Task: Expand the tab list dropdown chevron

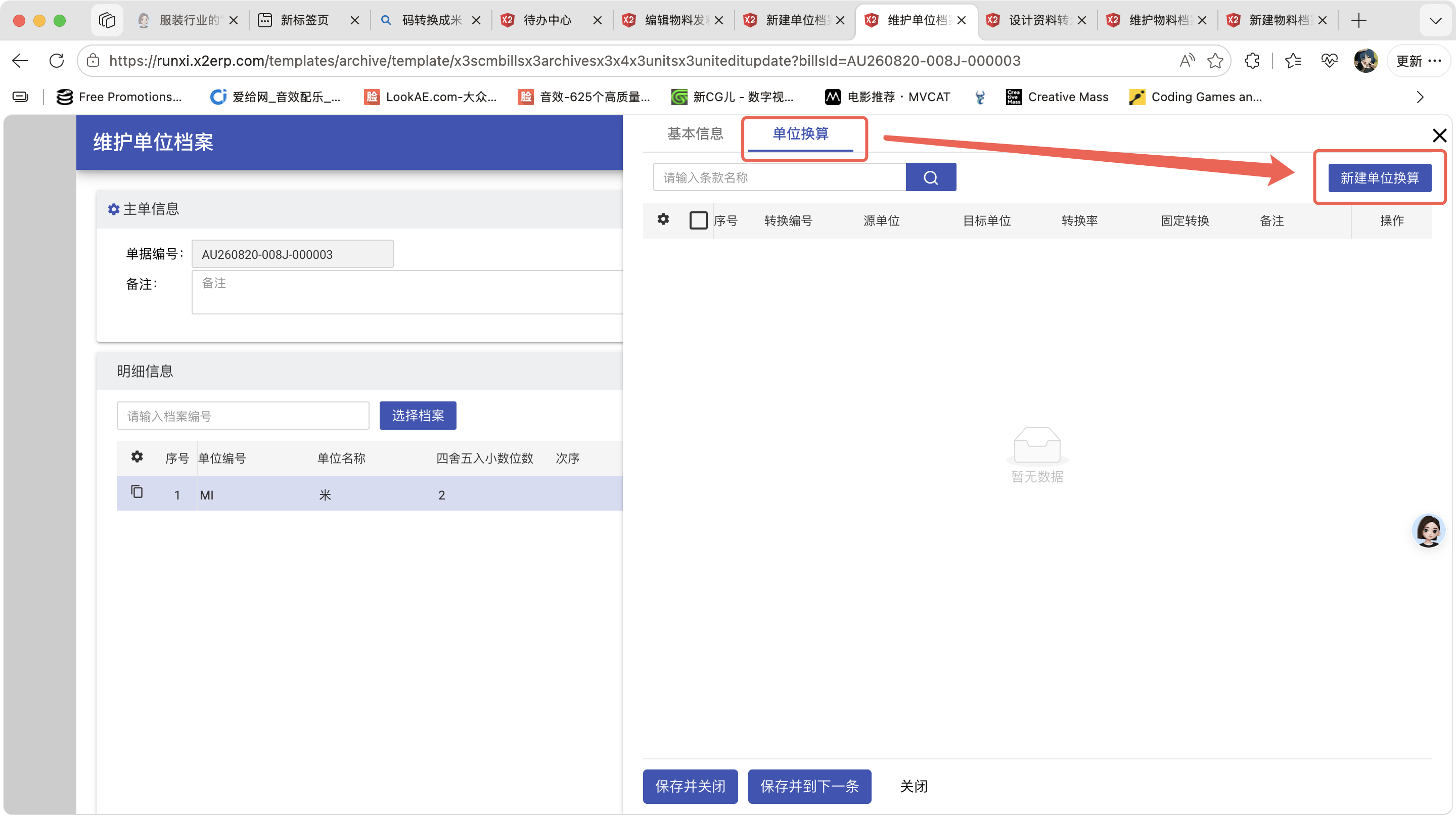Action: coord(1435,20)
